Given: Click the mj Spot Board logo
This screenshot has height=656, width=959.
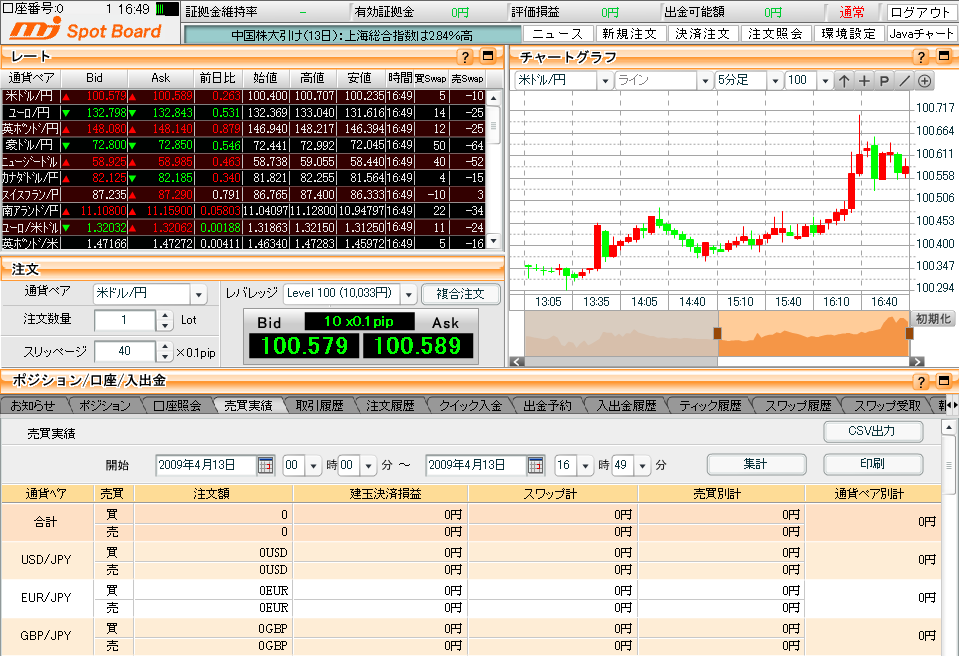Looking at the screenshot, I should coord(86,29).
